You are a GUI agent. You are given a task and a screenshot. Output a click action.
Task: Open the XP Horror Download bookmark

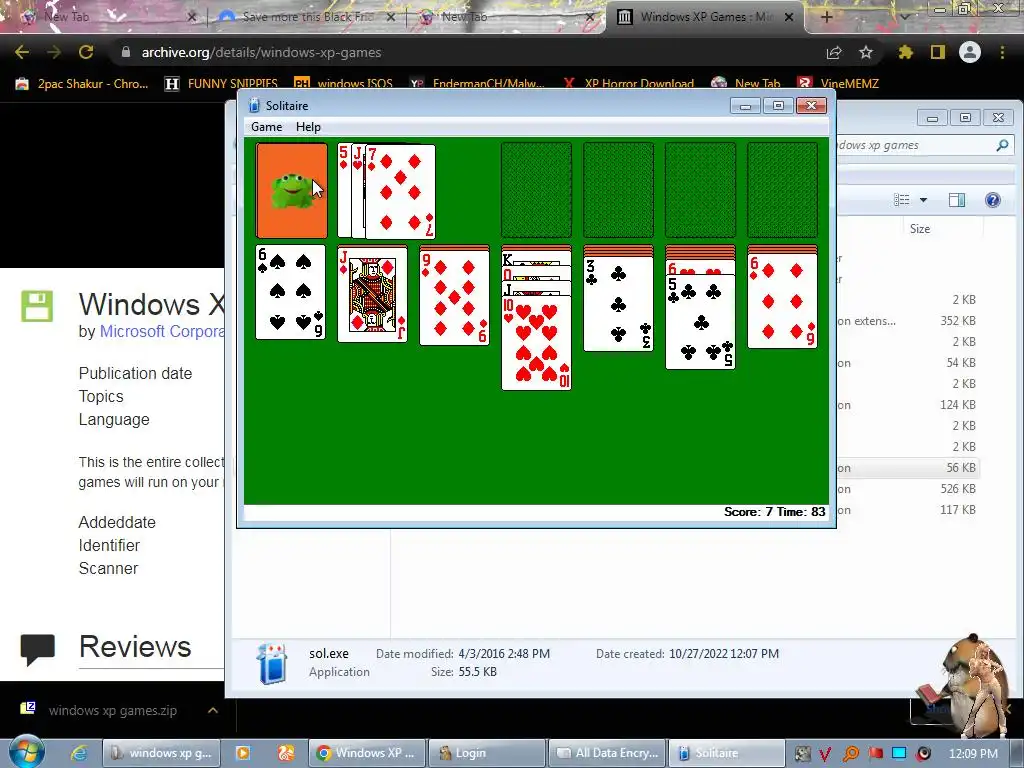[628, 84]
